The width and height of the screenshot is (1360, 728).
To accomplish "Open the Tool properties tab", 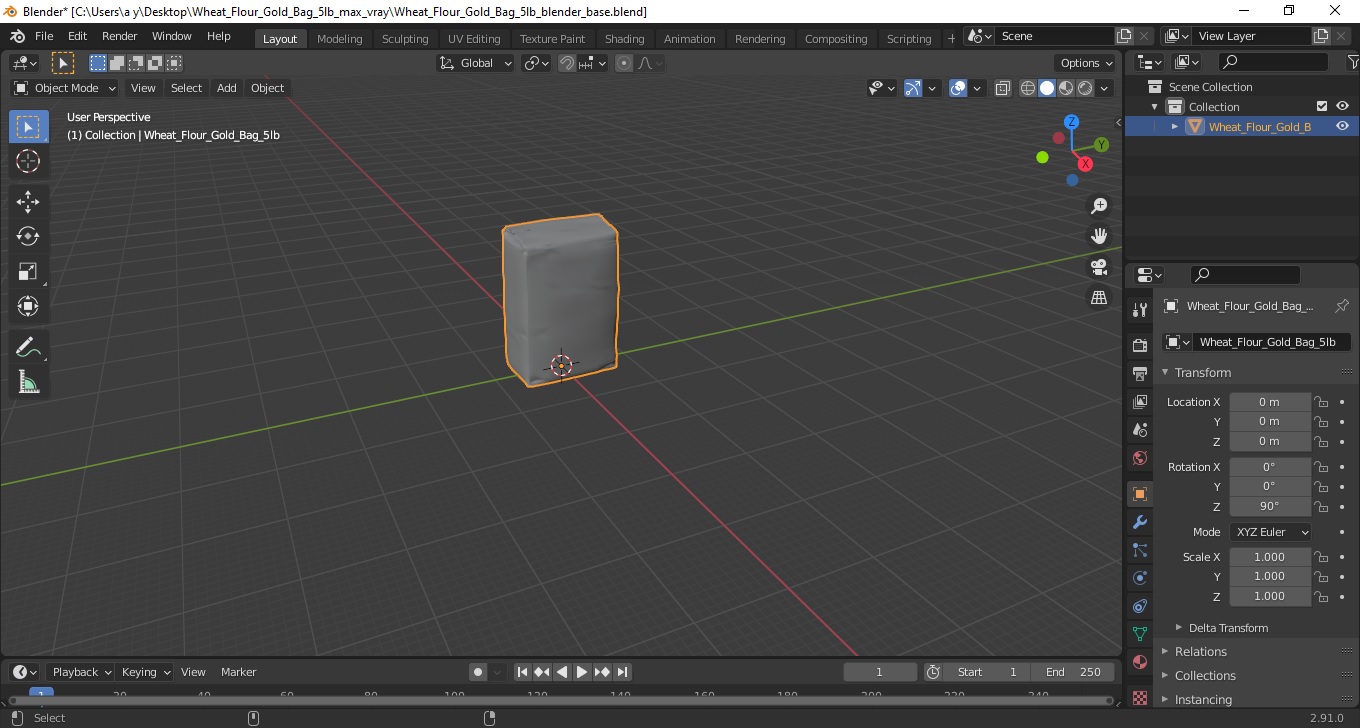I will tap(1140, 310).
